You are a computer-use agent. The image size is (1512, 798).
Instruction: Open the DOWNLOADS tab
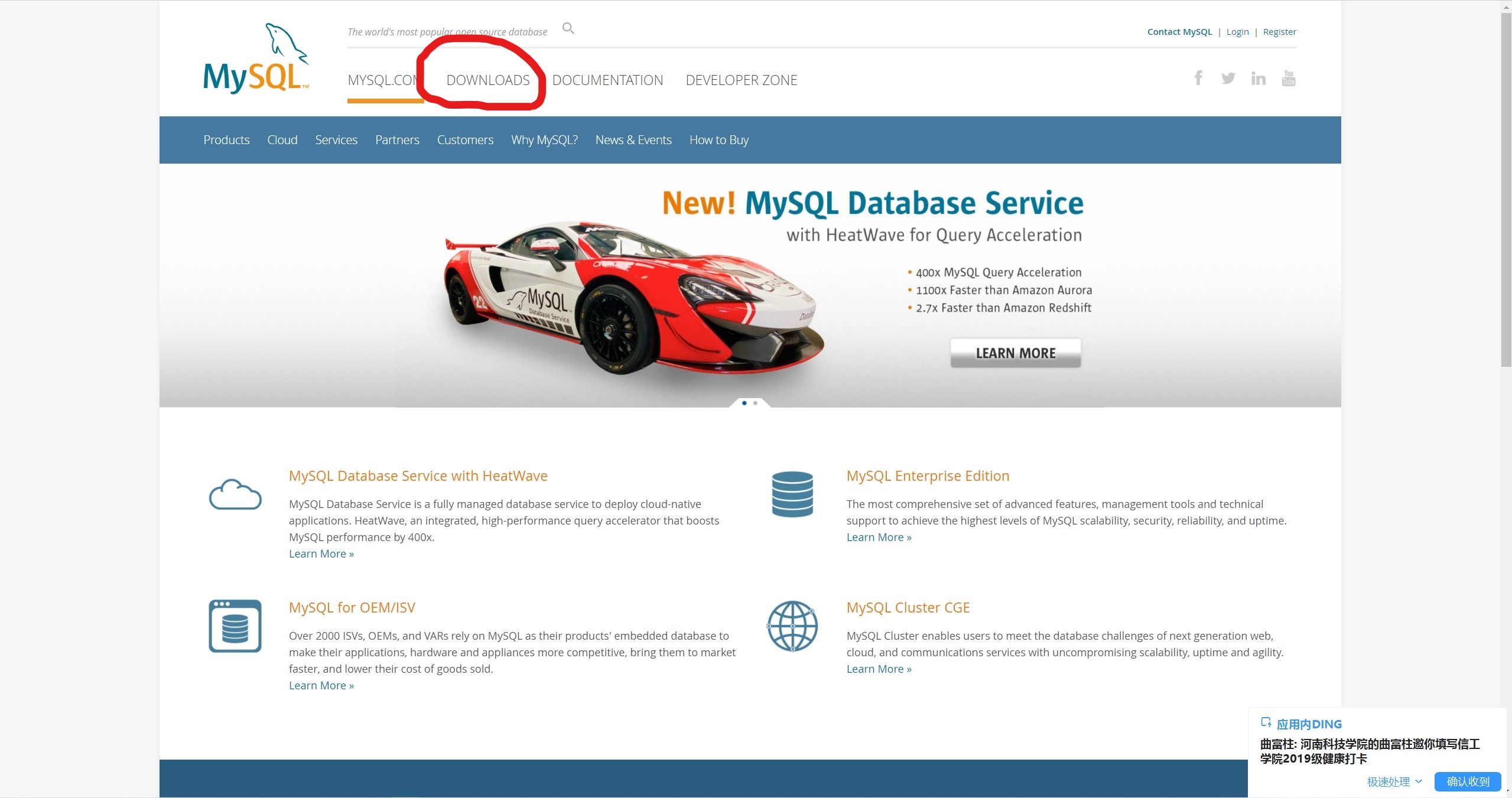click(488, 80)
